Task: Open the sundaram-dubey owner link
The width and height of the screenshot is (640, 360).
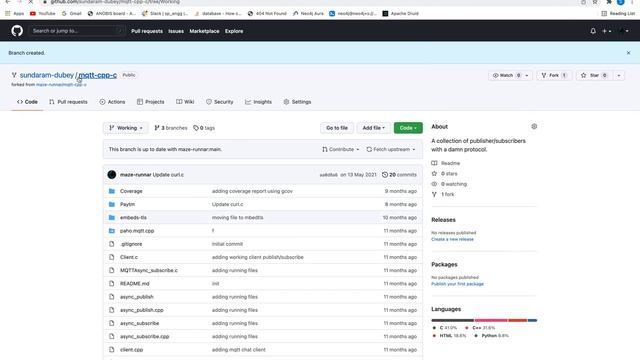Action: (x=47, y=75)
